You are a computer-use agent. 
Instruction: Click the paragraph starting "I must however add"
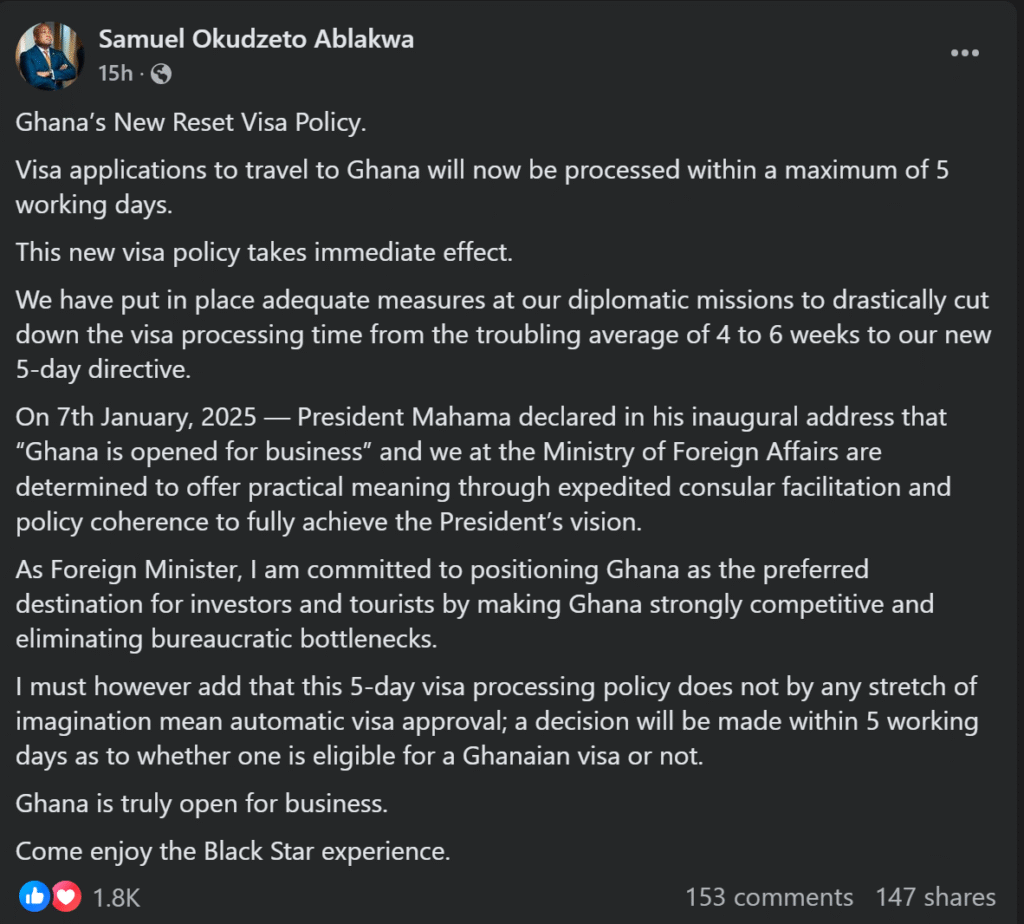click(497, 722)
